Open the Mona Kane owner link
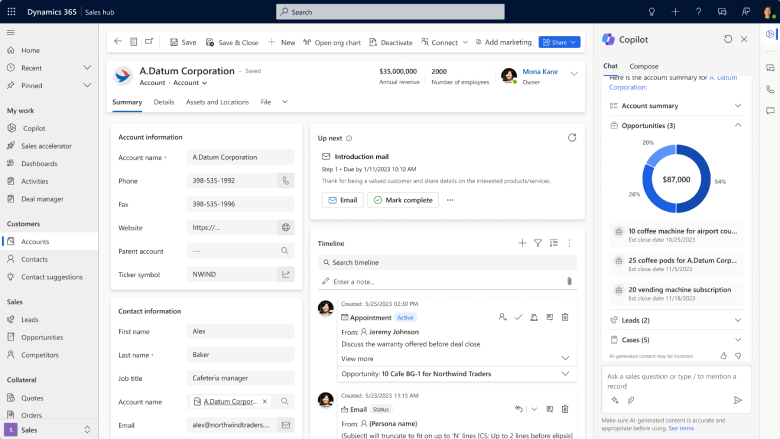780x439 pixels. [x=540, y=72]
